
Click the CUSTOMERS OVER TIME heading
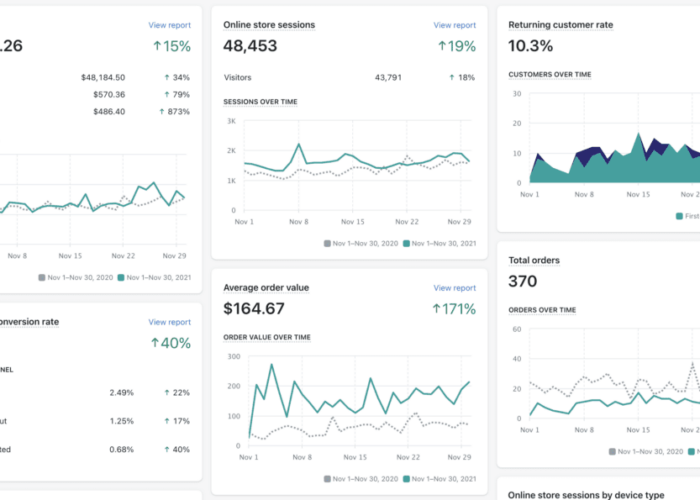coord(550,75)
